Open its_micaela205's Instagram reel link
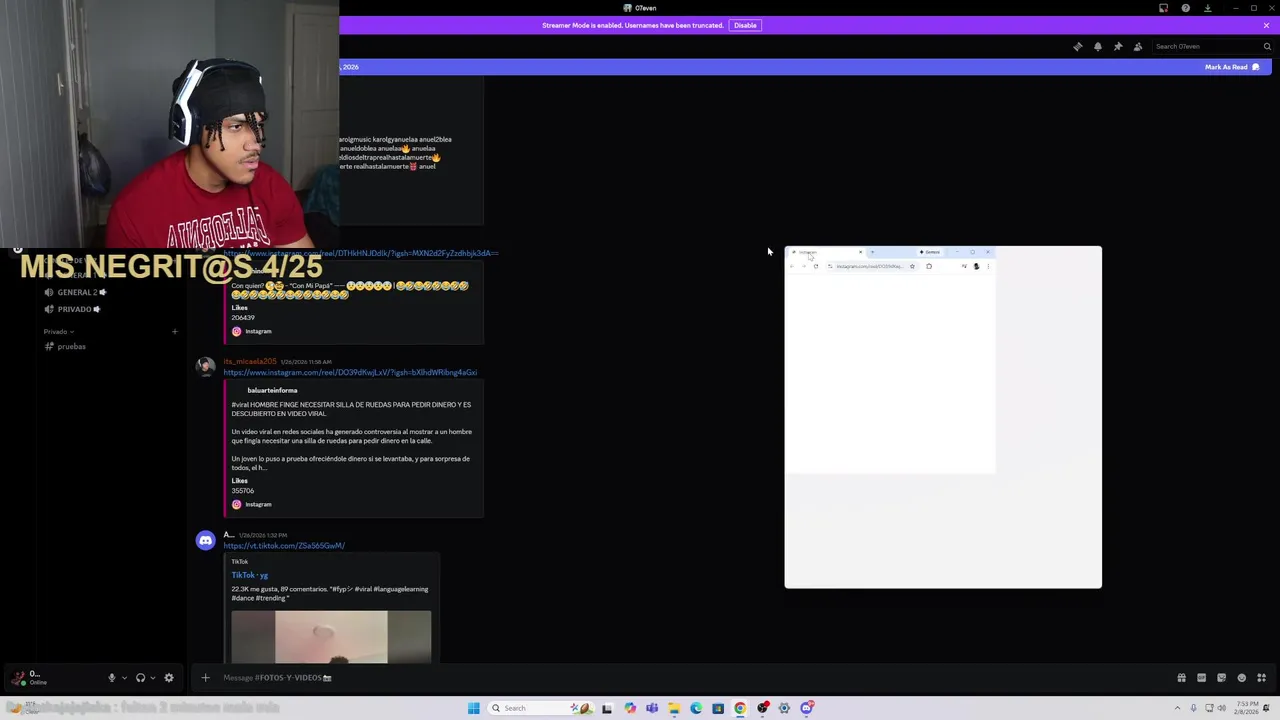Image resolution: width=1280 pixels, height=720 pixels. point(350,372)
